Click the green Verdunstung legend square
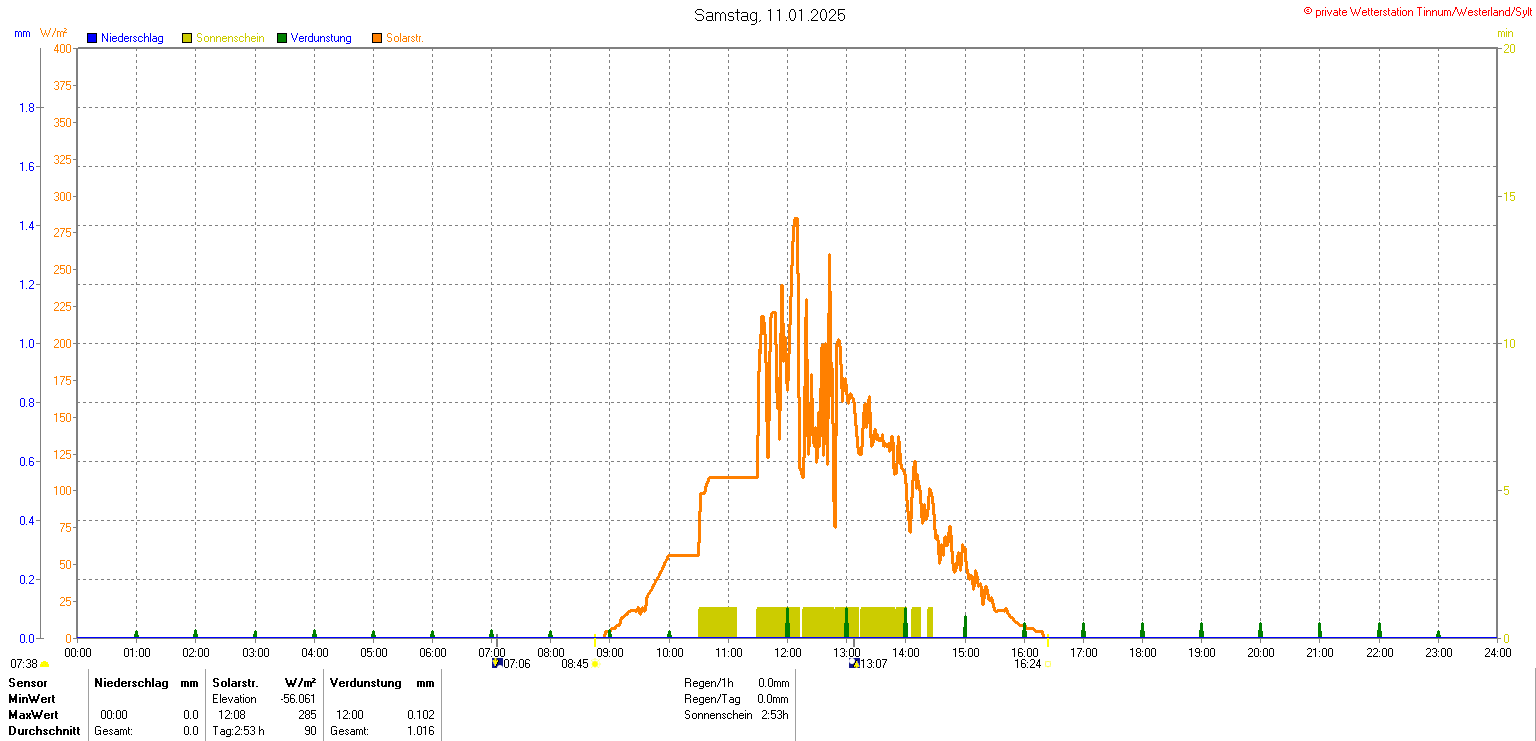Viewport: 1536px width, 741px height. coord(282,38)
